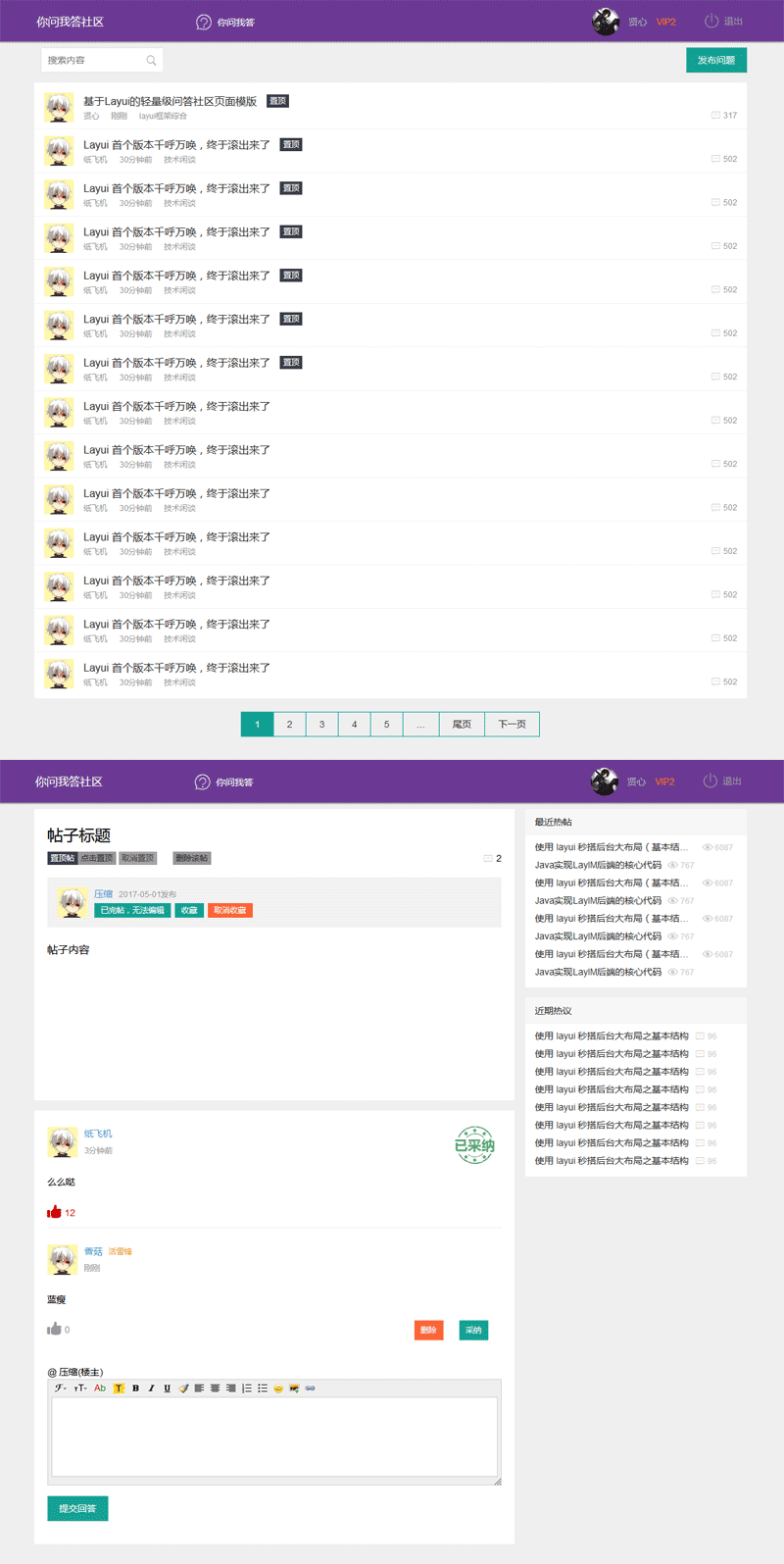Click the insert link chain icon
784x1564 pixels.
coord(310,1388)
